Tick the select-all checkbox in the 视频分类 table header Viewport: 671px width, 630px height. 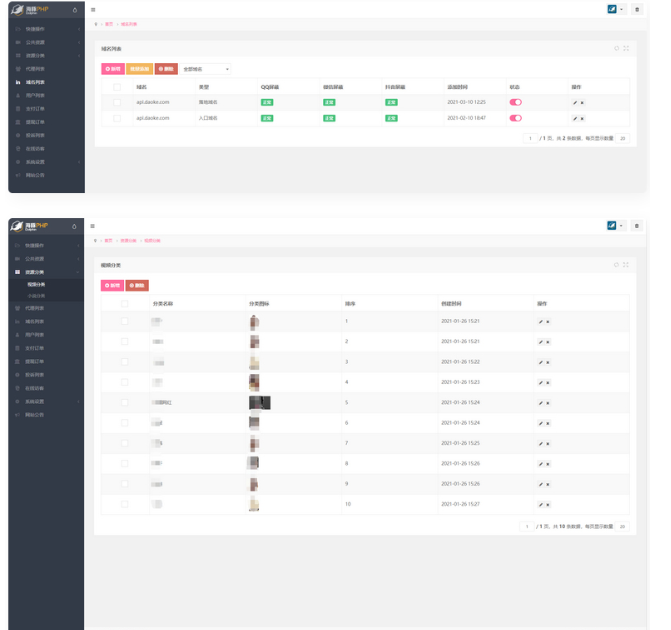click(124, 303)
